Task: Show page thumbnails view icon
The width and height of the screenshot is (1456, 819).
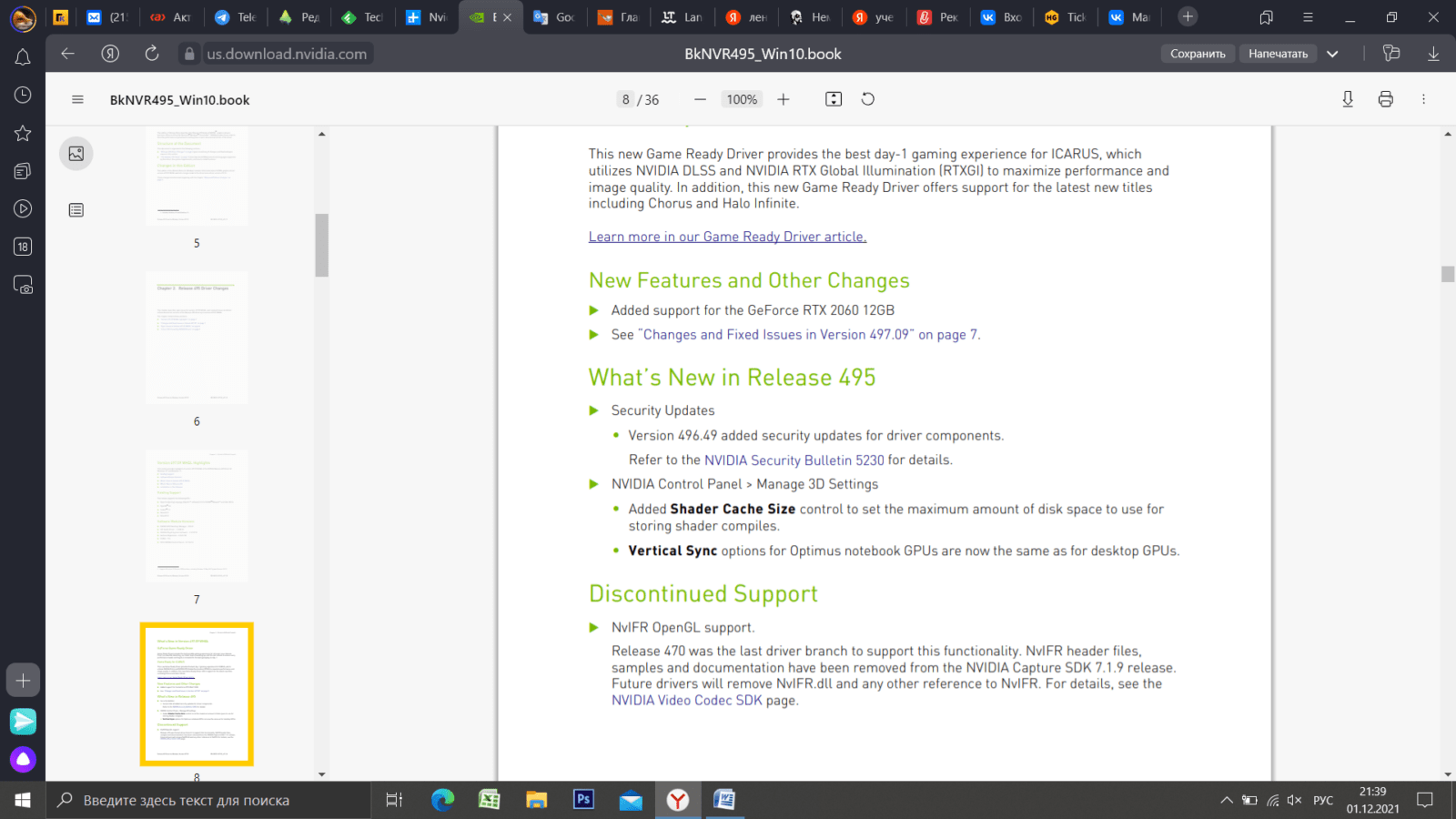Action: 76,154
